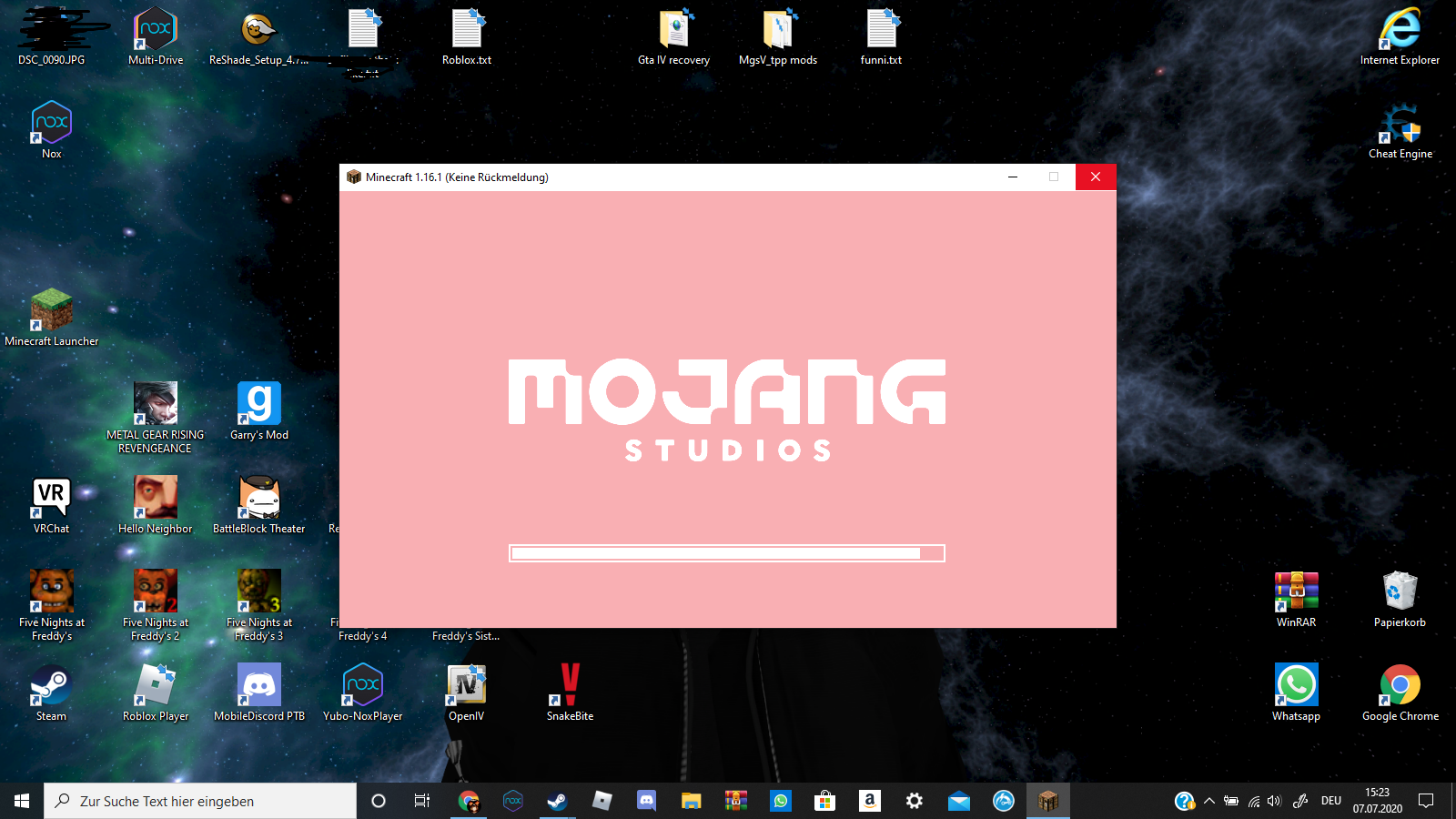The image size is (1456, 819).
Task: Click the 'Zur Suche Text hier eingeben' field
Action: (200, 801)
